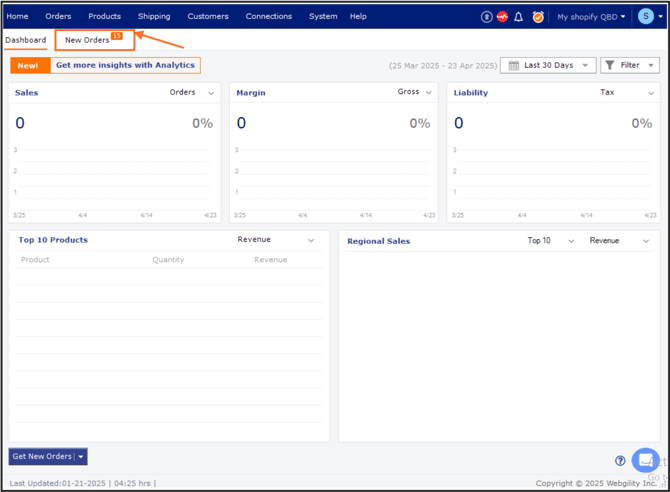Click the upload arrow circle icon
The height and width of the screenshot is (492, 670).
486,17
